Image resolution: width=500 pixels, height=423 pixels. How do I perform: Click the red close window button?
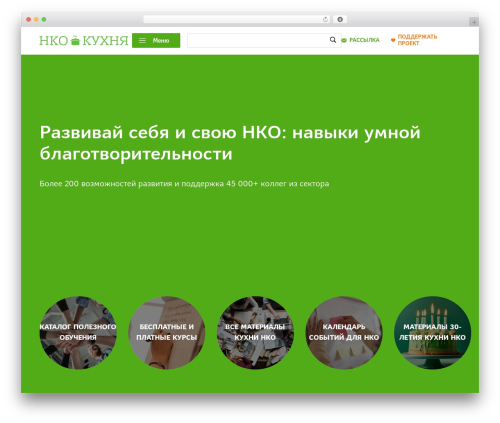tap(29, 20)
